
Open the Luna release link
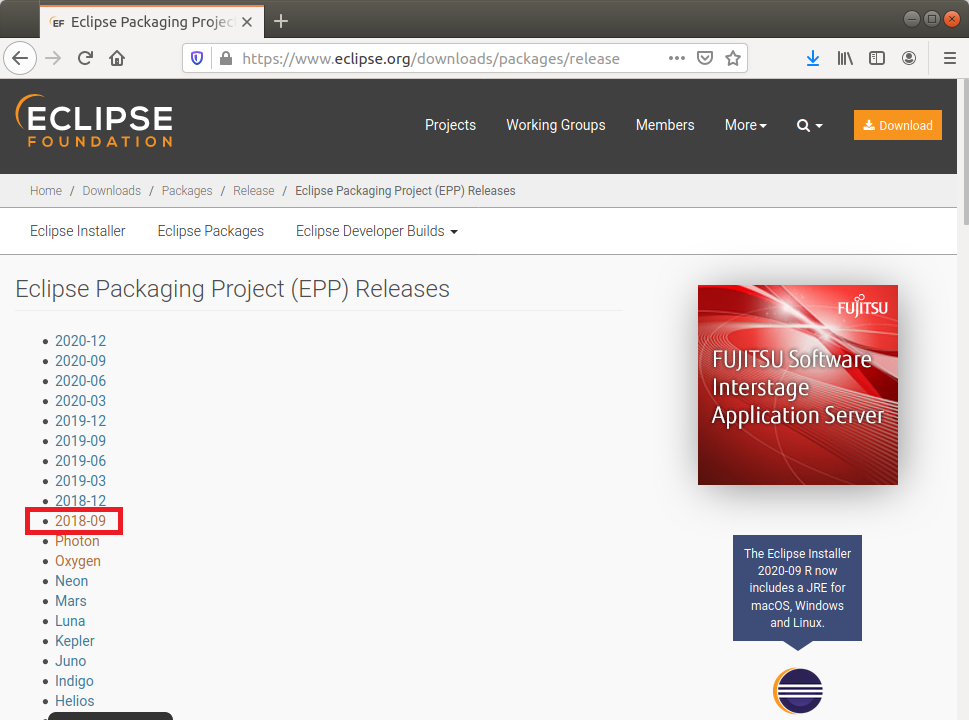(x=70, y=621)
